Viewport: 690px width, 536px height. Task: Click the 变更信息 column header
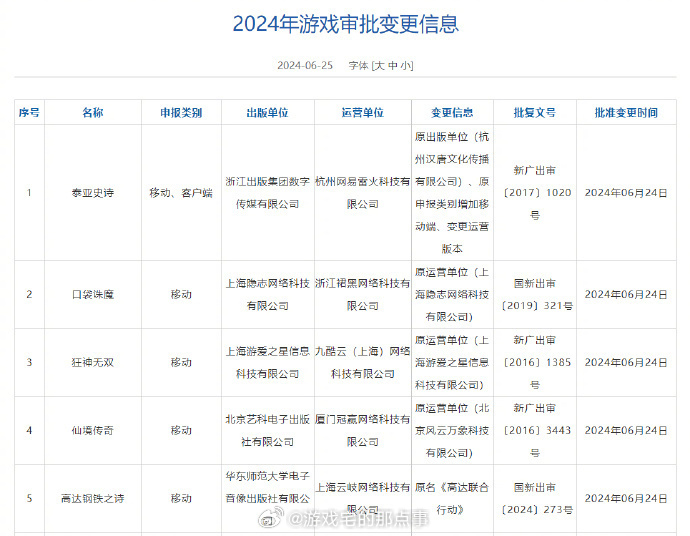452,113
